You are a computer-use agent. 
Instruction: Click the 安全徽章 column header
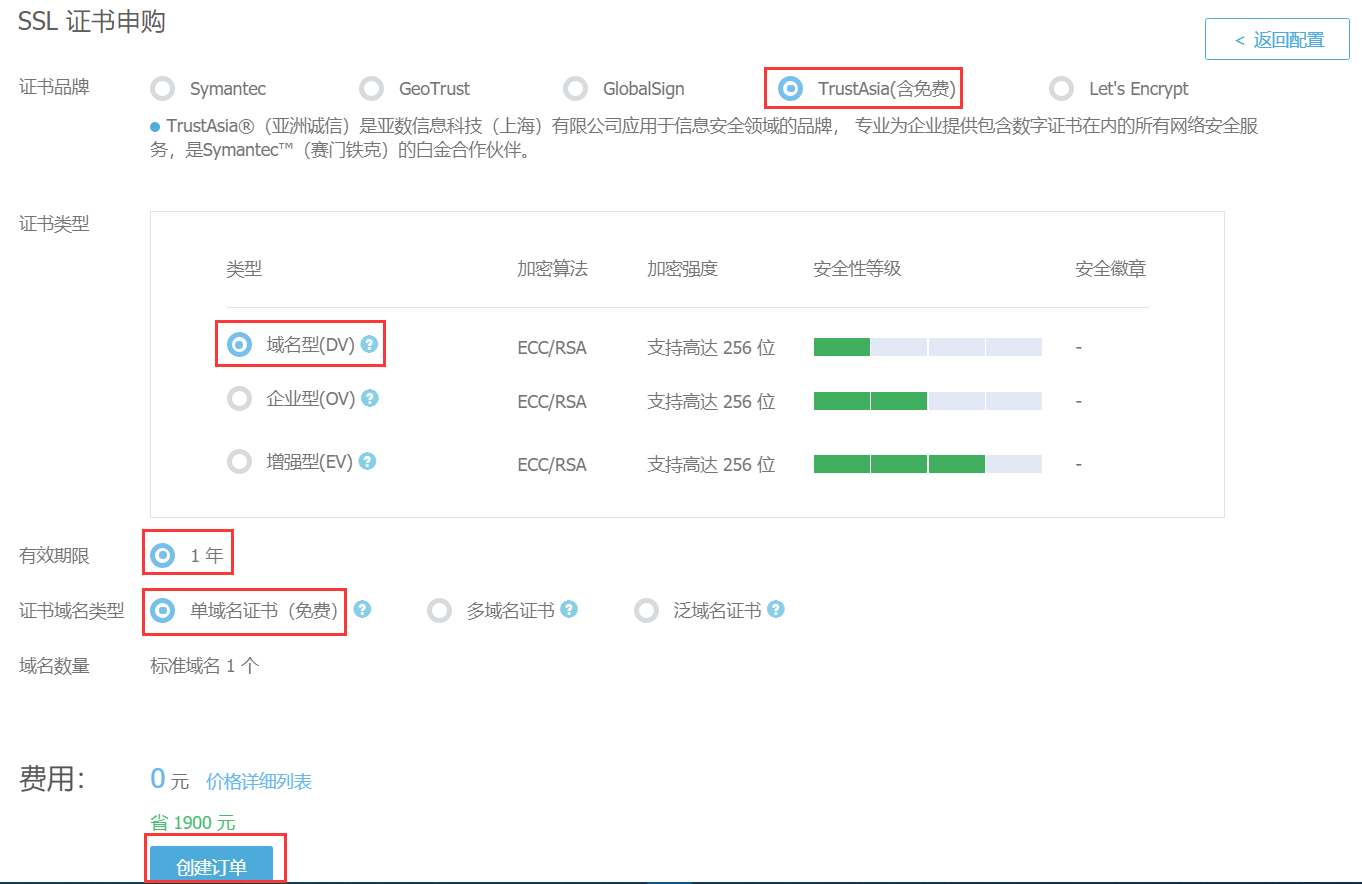pos(1110,269)
